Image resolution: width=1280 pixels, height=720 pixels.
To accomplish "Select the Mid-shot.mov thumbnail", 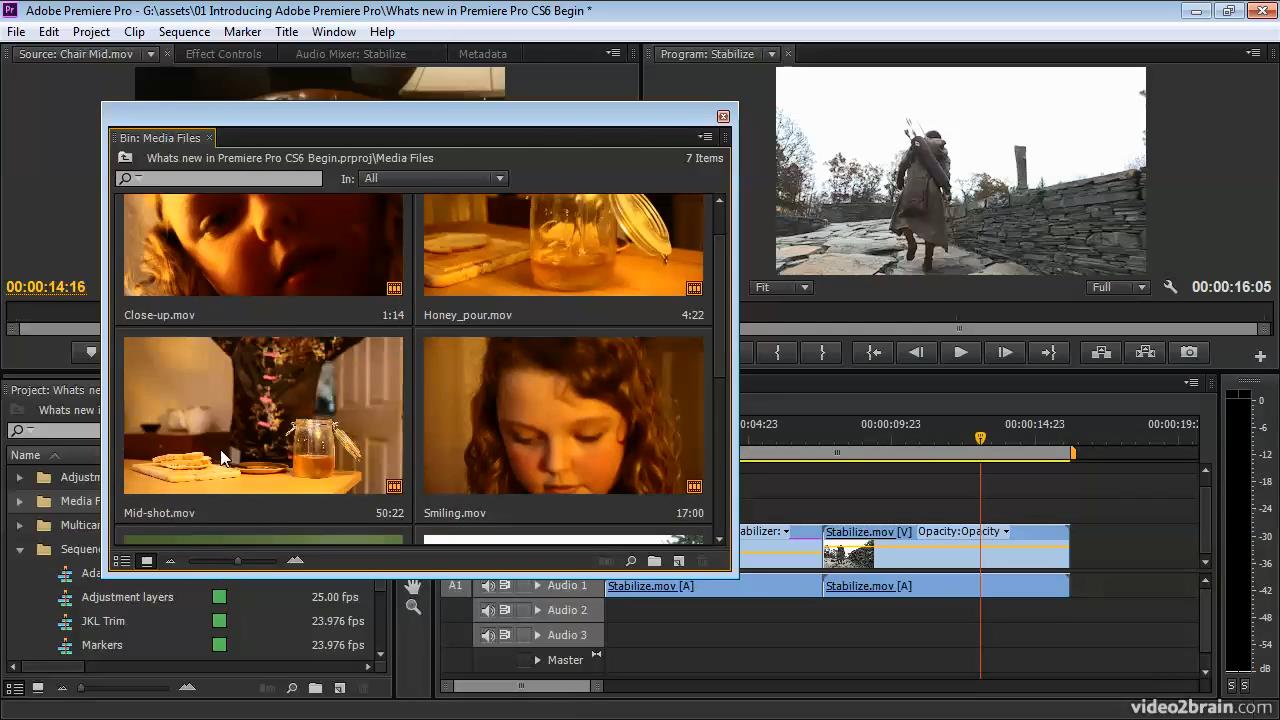I will [263, 415].
